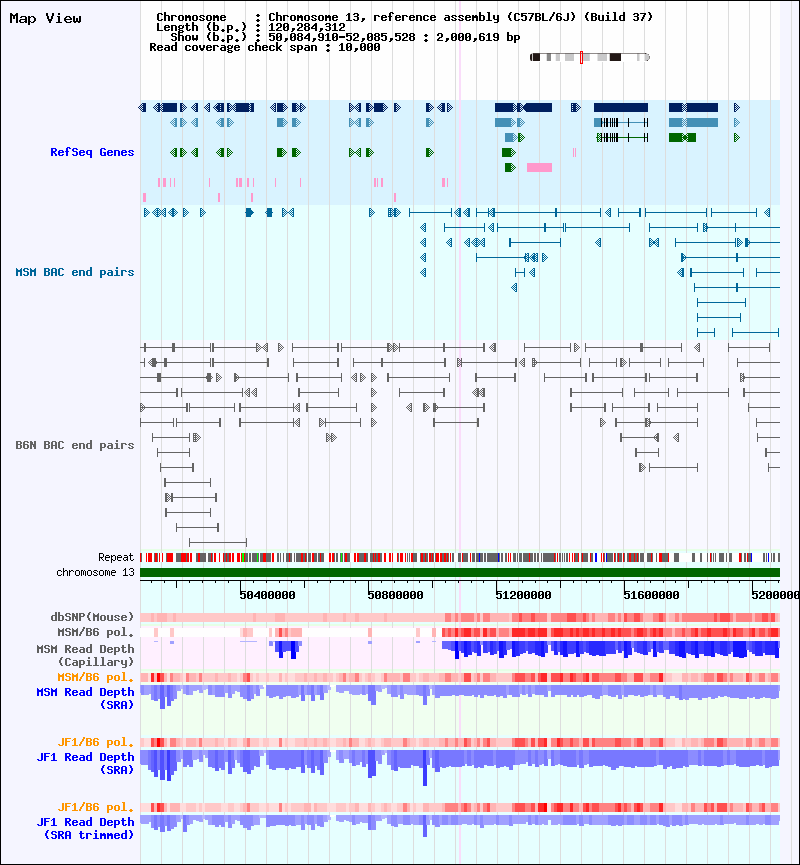The height and width of the screenshot is (865, 800).
Task: Open the MSM BAC end pairs label
Action: (x=74, y=272)
